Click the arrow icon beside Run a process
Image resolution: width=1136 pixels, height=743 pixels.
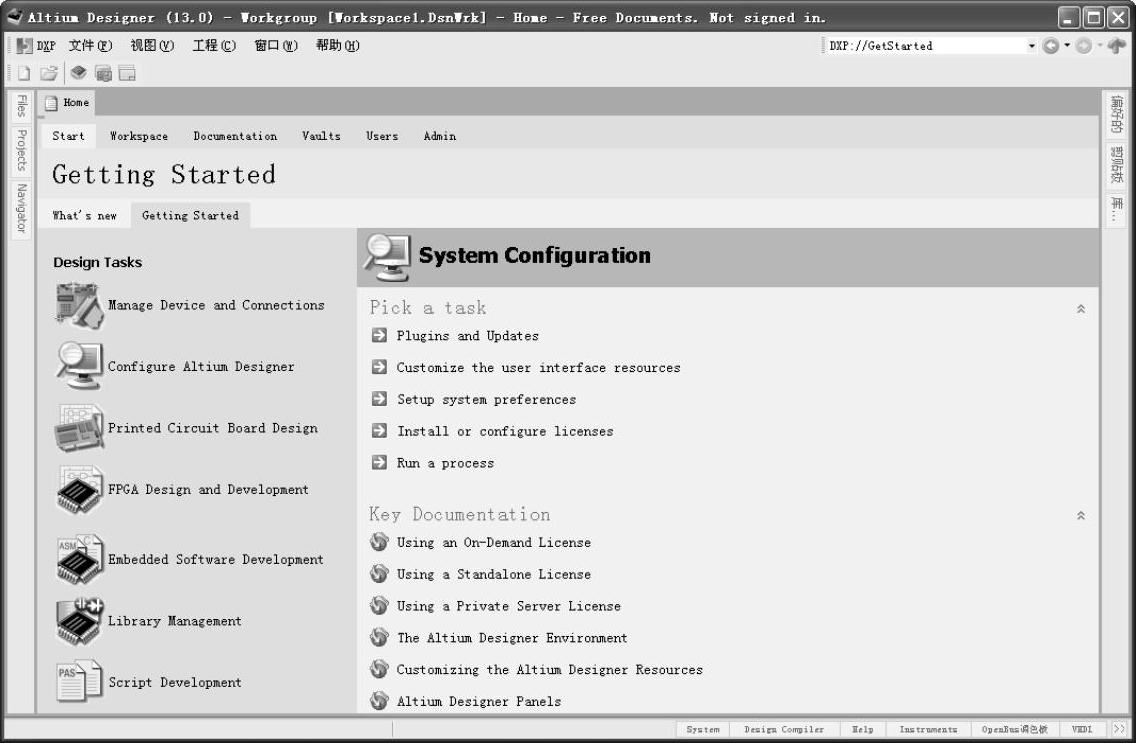[379, 462]
